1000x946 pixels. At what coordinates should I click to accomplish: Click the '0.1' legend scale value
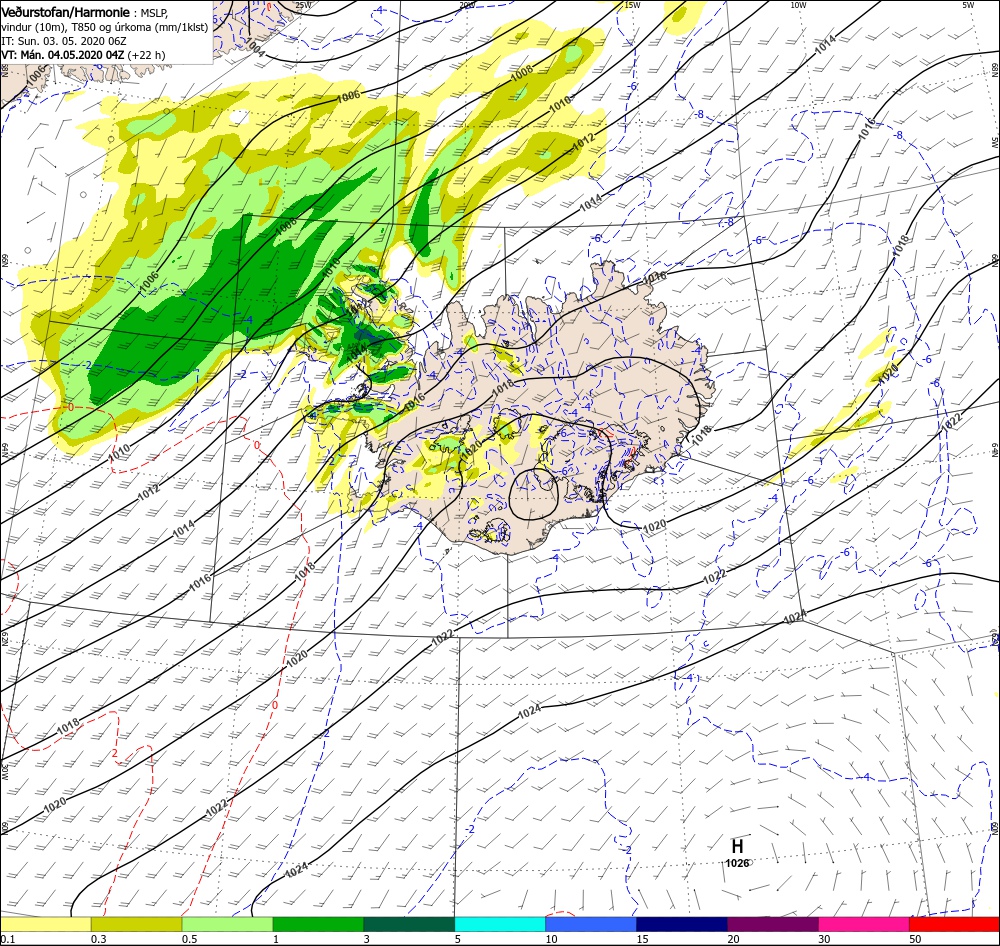pyautogui.click(x=8, y=939)
